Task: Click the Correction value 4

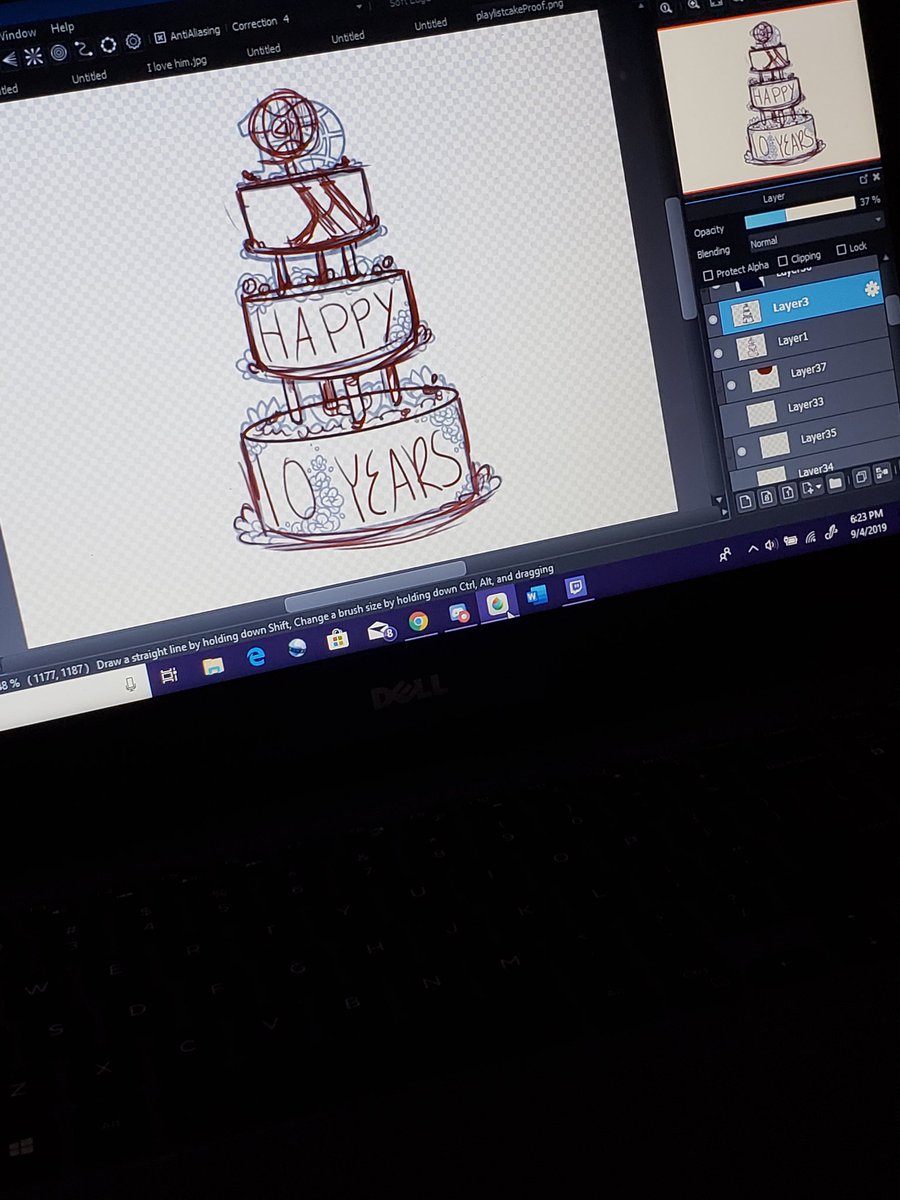Action: click(x=286, y=20)
